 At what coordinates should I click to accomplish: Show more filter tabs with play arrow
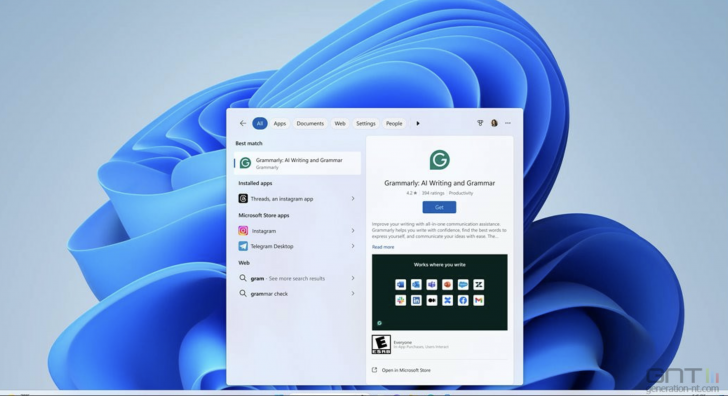point(418,123)
